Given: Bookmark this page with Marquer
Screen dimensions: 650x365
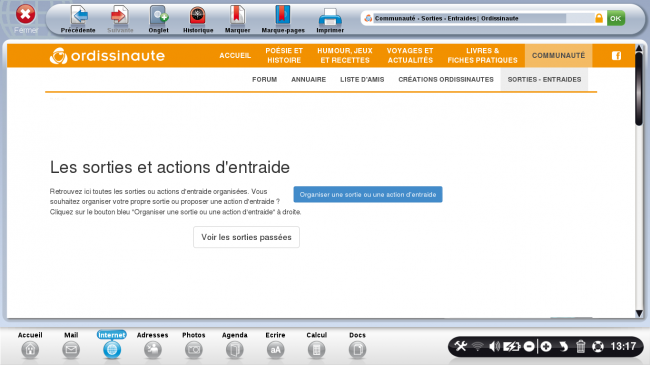Looking at the screenshot, I should [x=237, y=19].
